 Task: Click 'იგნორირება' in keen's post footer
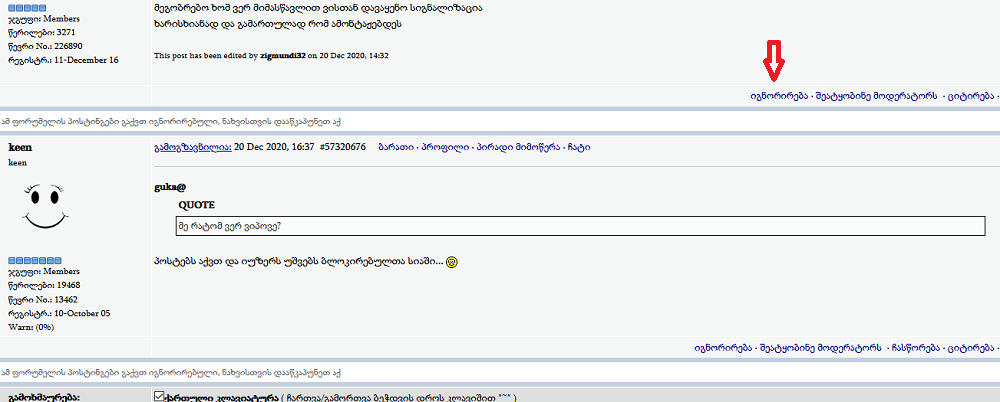(x=723, y=348)
